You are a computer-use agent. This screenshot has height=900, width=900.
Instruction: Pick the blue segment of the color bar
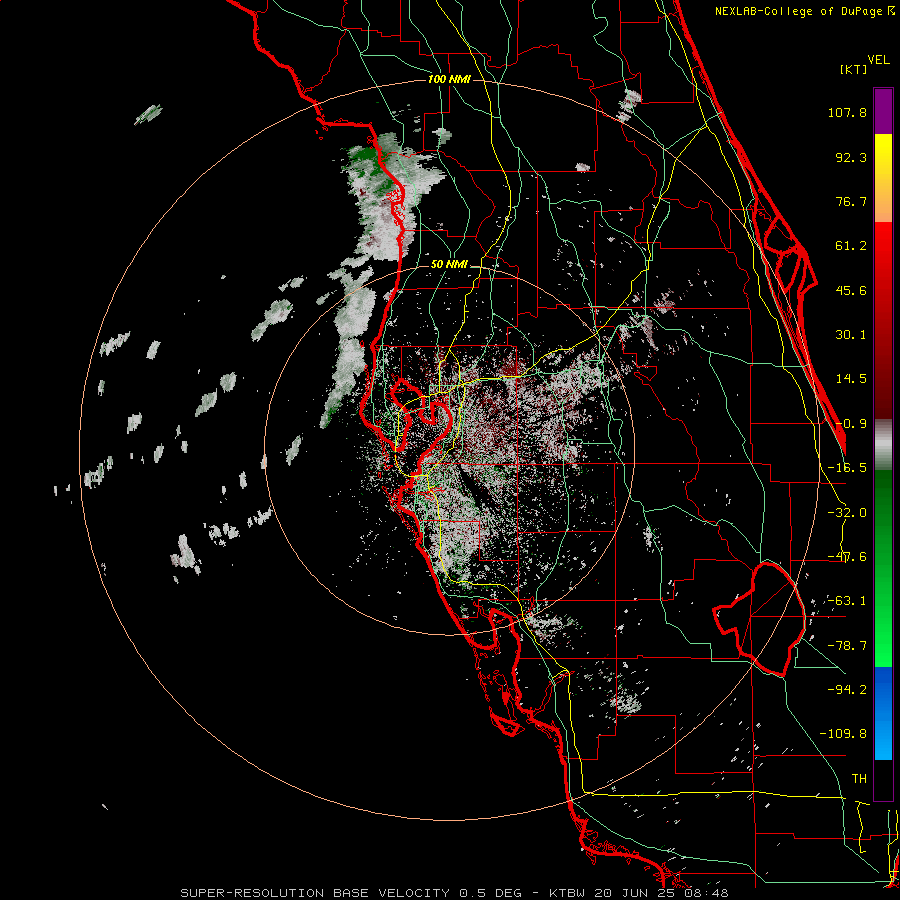883,713
